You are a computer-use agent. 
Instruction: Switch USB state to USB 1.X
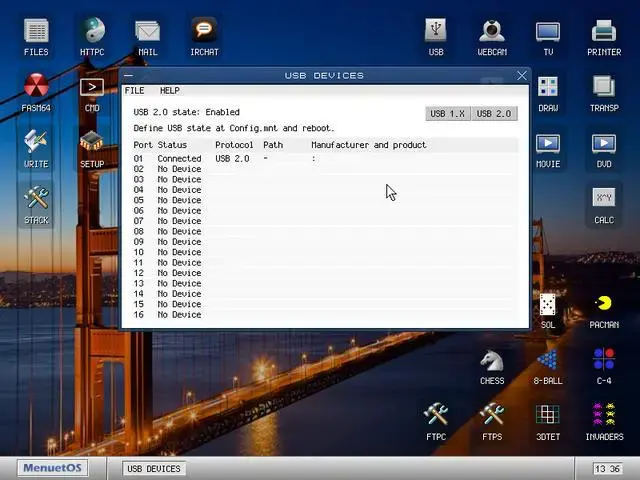(447, 114)
